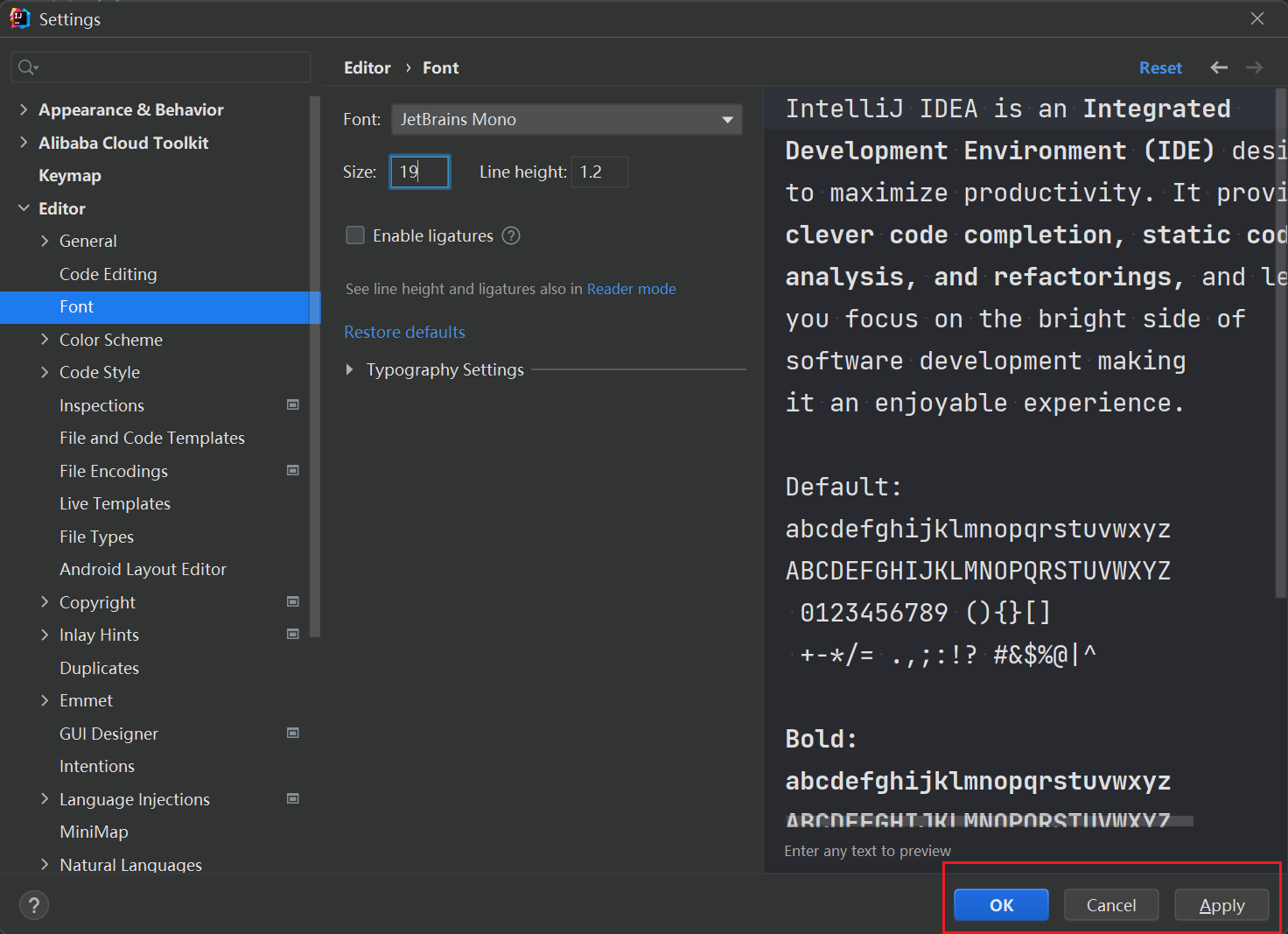Go back with the left arrow

click(1219, 67)
